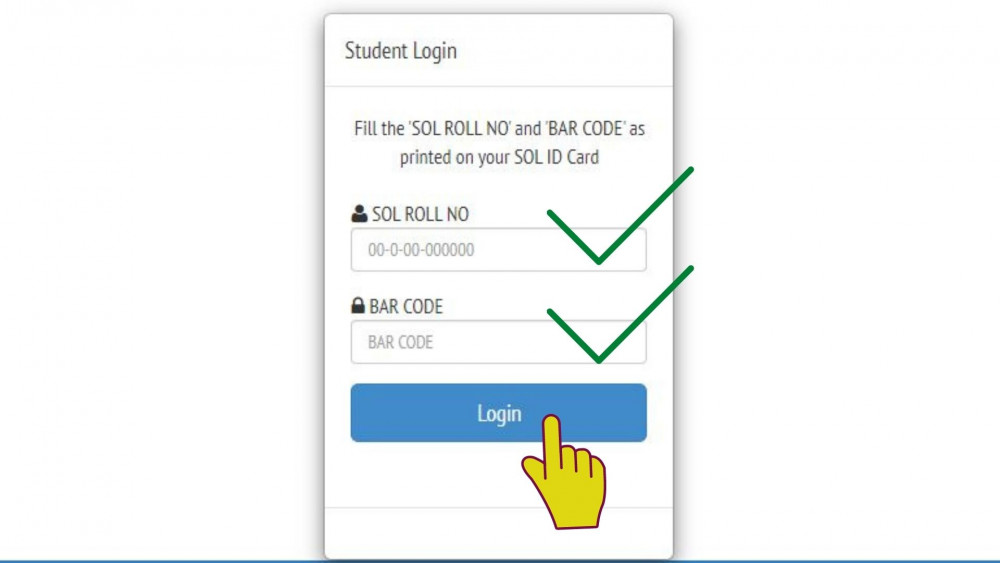
Task: Click the 00-0-00-000000 placeholder text
Action: click(x=421, y=250)
